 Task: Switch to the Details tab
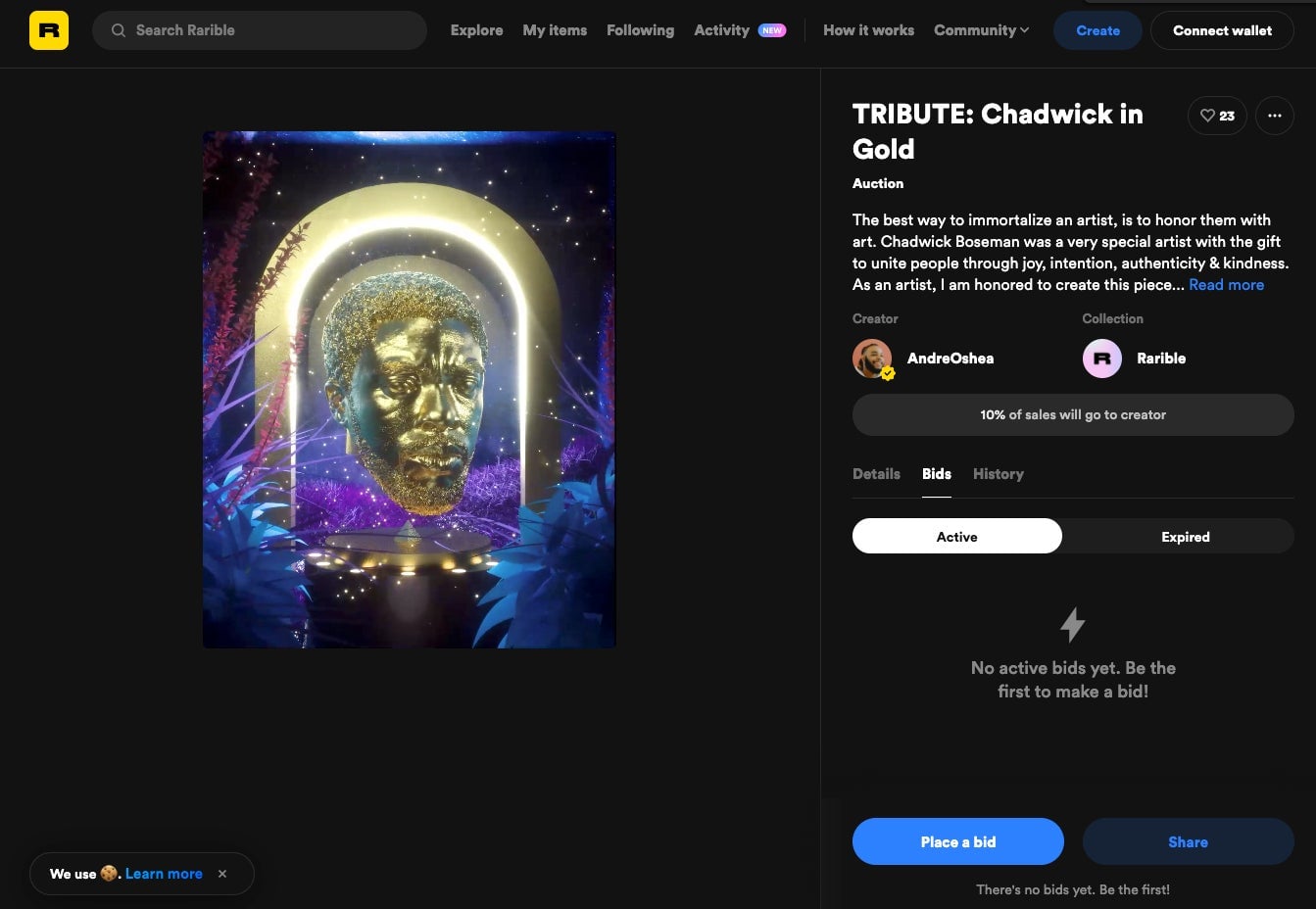pos(876,474)
